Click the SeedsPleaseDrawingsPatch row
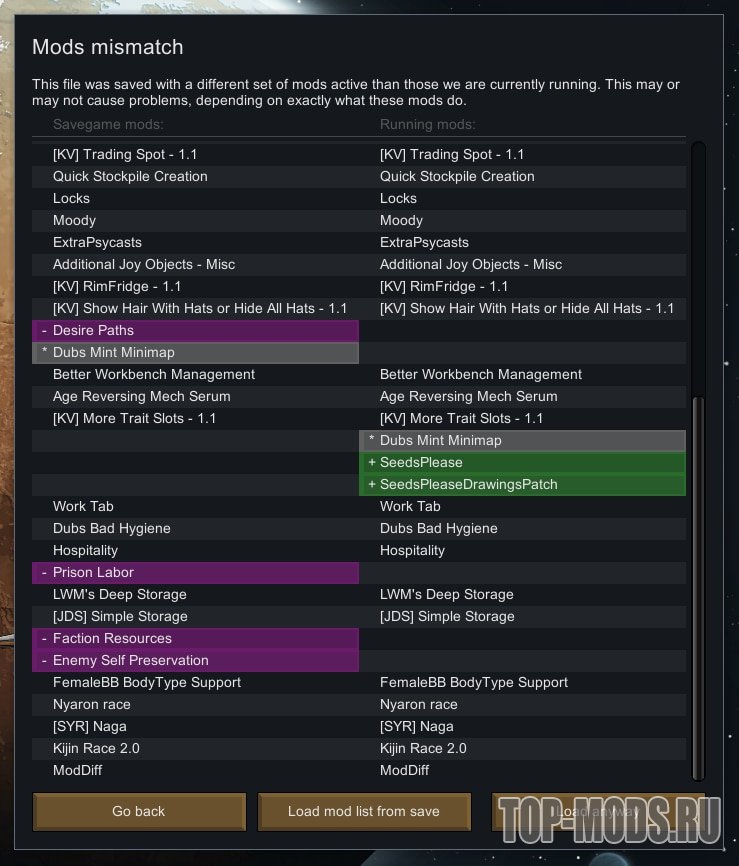The width and height of the screenshot is (739, 866). coord(522,484)
